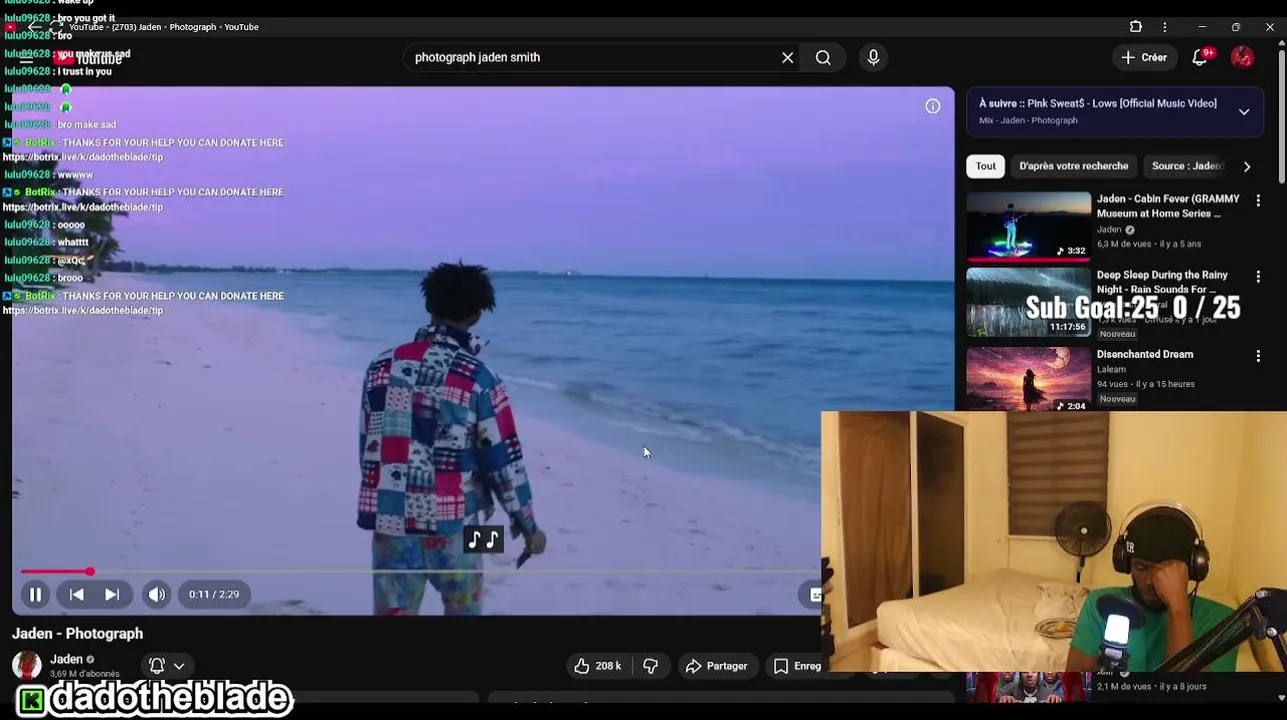Open the notifications bell
Viewport: 1287px width, 720px height.
click(1200, 57)
